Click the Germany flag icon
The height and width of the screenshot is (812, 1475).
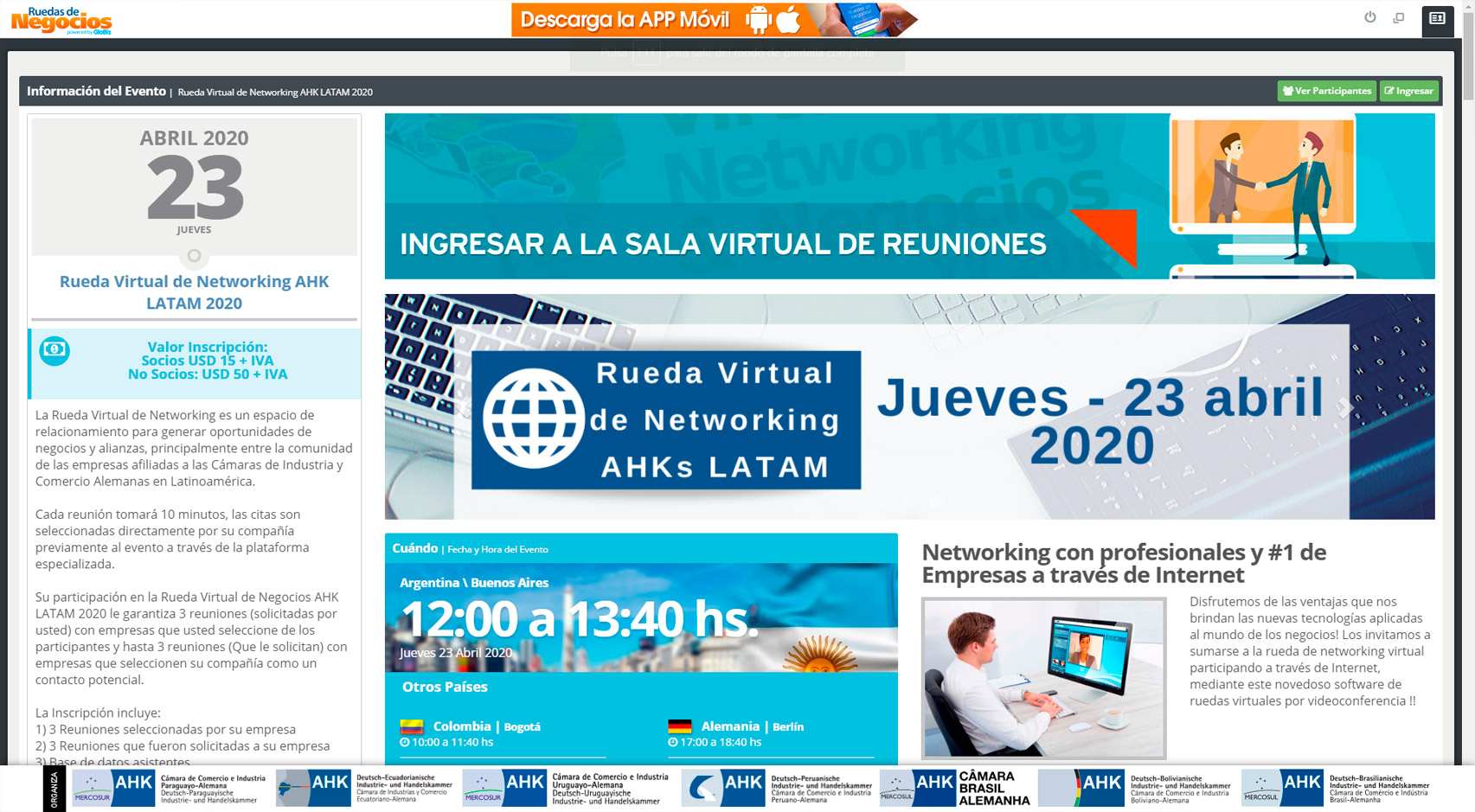pos(680,726)
